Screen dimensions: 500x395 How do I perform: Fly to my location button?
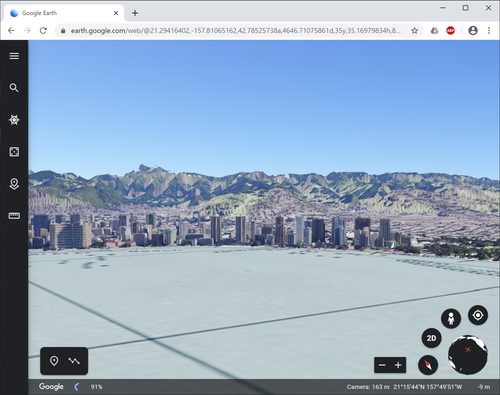[478, 315]
